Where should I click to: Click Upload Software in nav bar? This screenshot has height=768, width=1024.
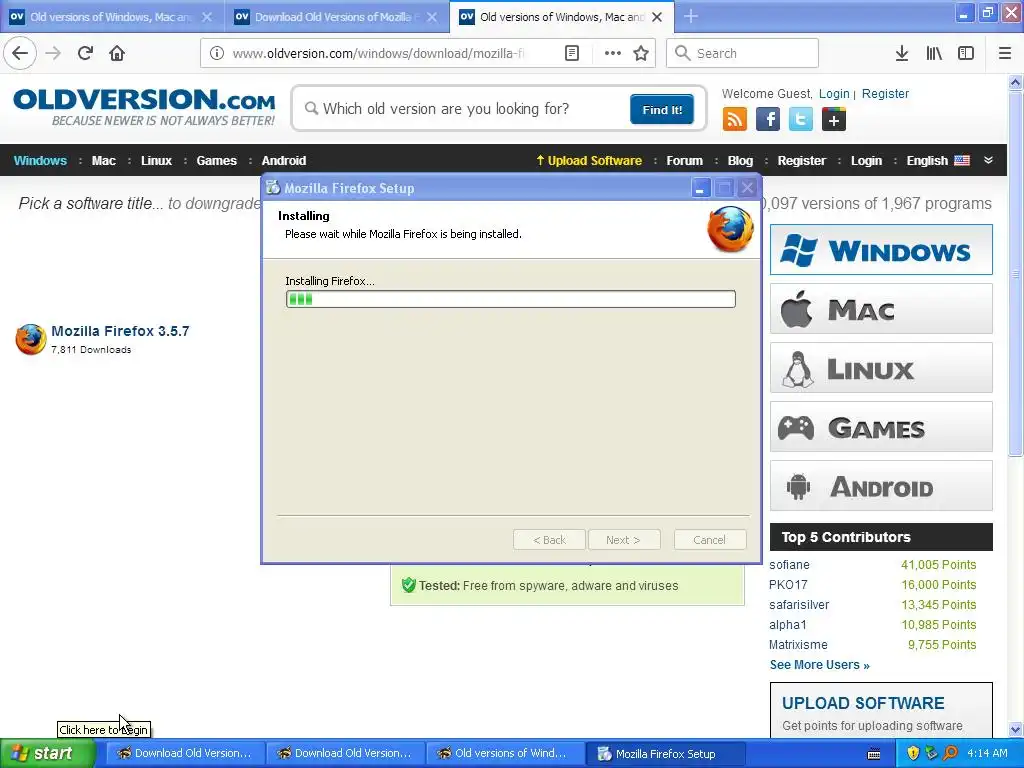tap(589, 160)
